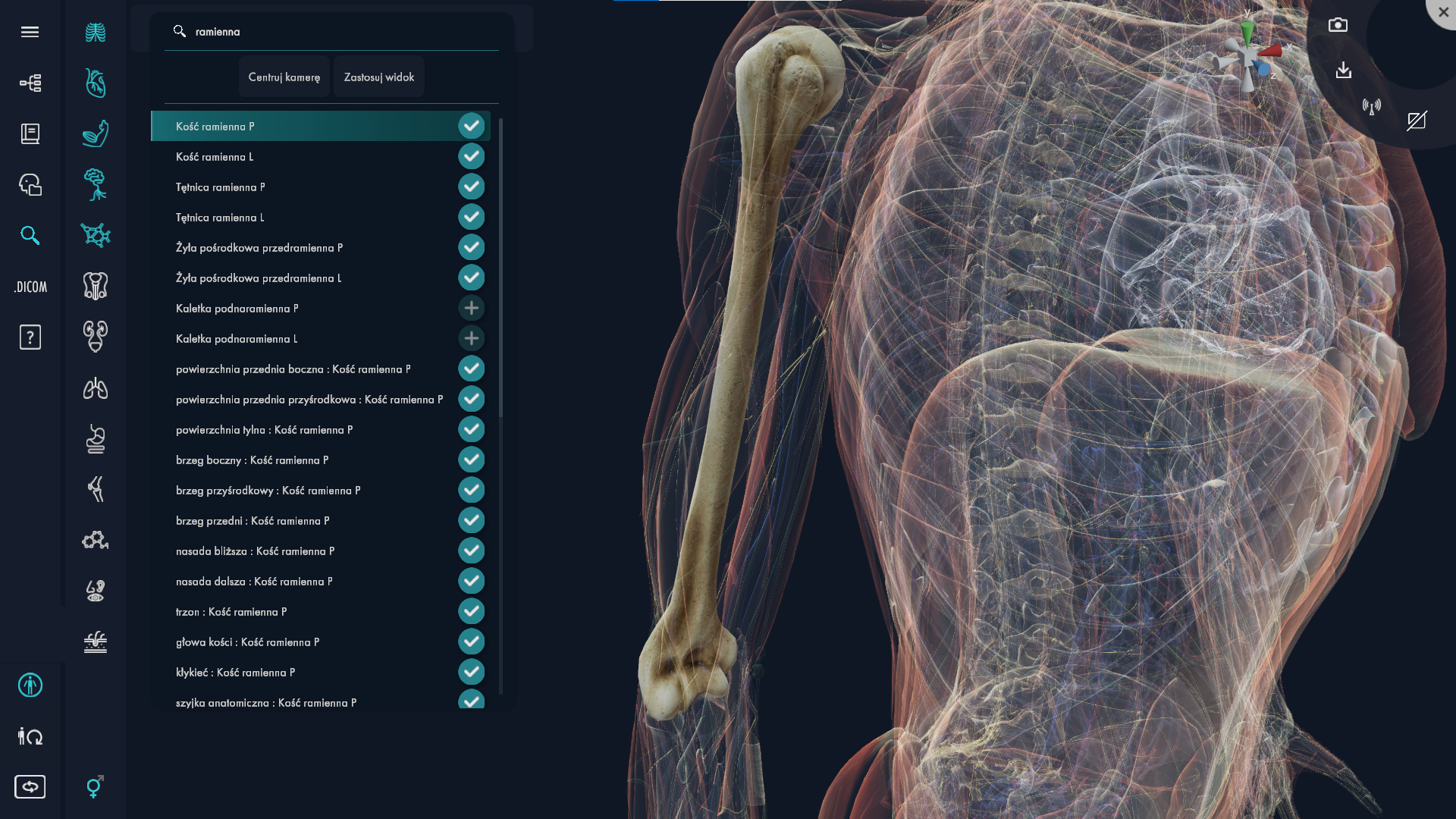
Task: Click the rotate body view icon
Action: (30, 736)
